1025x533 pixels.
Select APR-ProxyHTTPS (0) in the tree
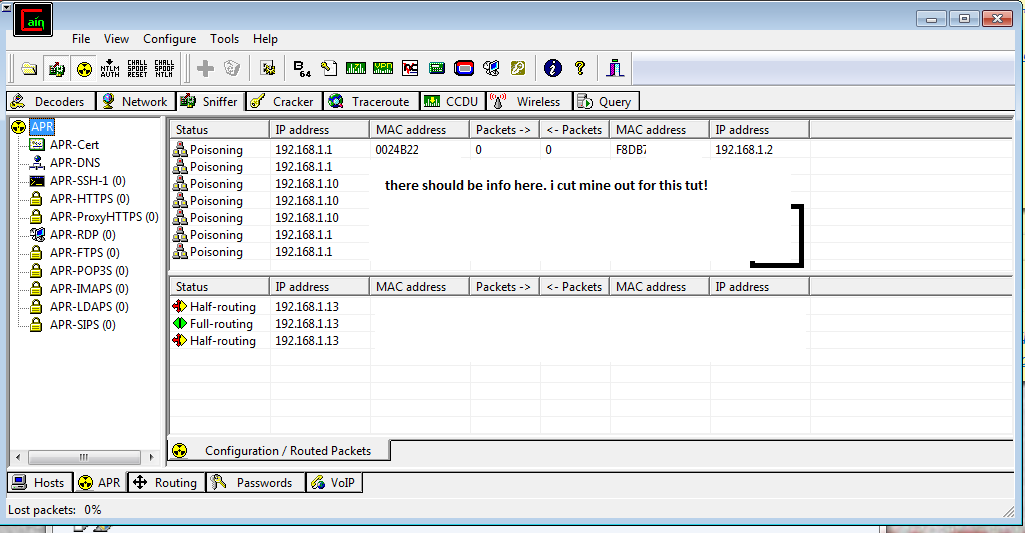tap(104, 216)
